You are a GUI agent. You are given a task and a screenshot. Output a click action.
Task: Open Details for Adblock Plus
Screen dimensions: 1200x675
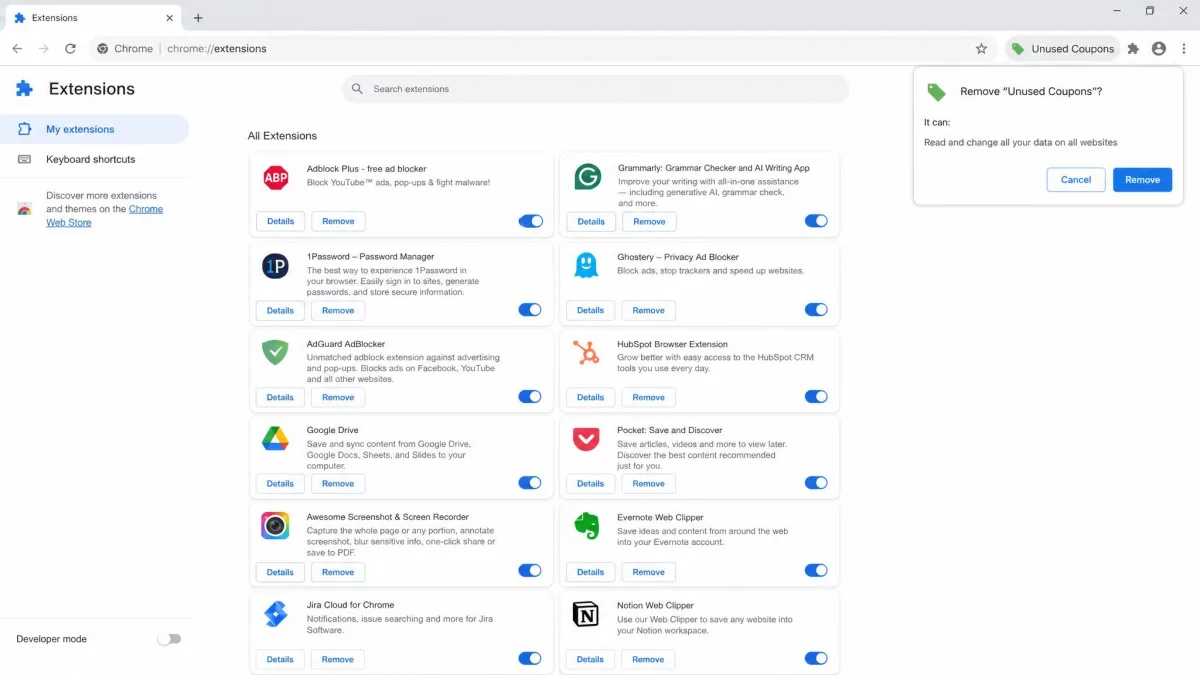[280, 221]
